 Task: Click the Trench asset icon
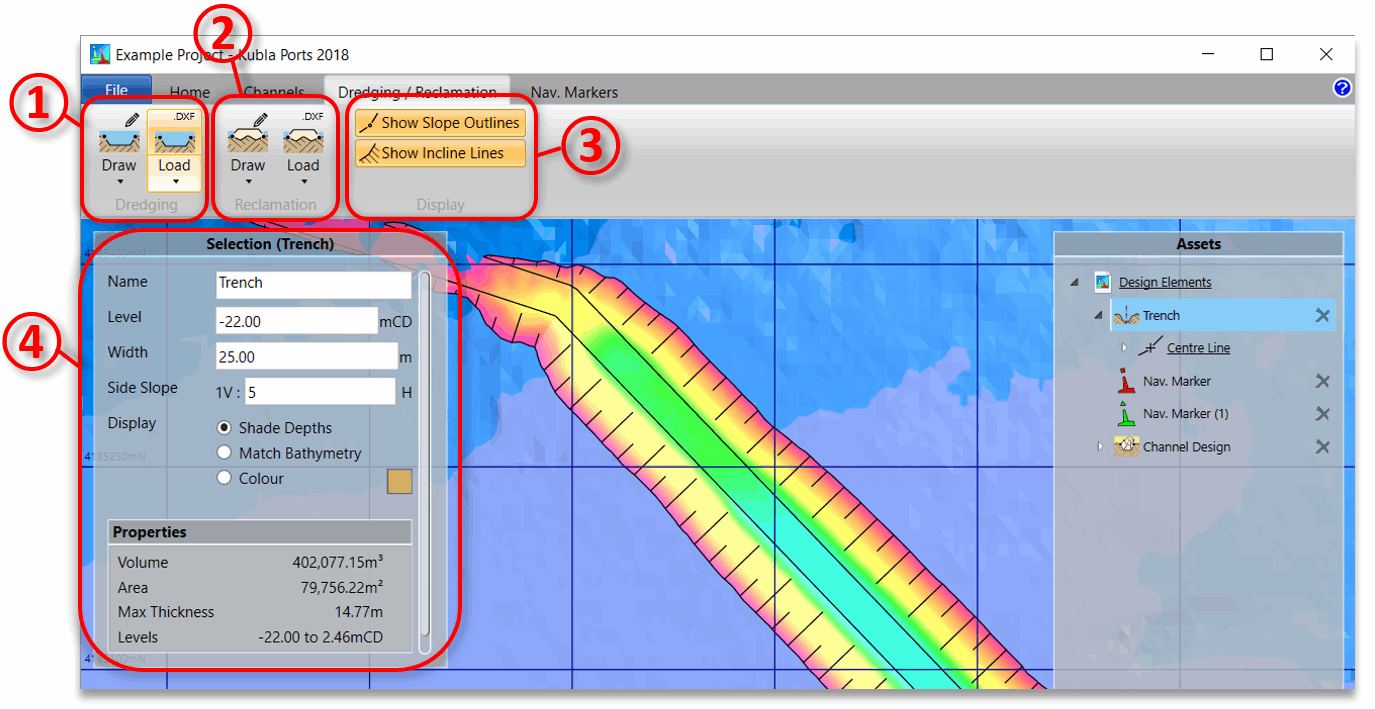(1126, 315)
